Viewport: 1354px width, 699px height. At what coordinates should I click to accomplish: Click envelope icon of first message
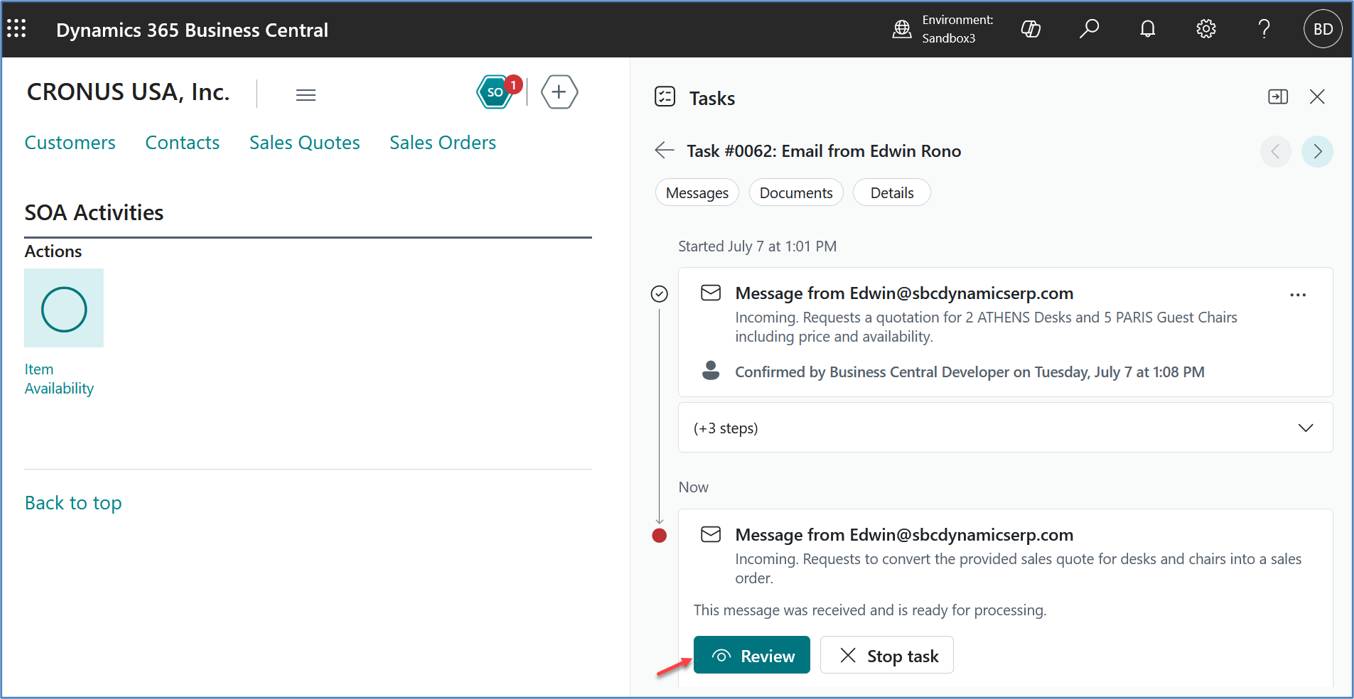point(710,293)
